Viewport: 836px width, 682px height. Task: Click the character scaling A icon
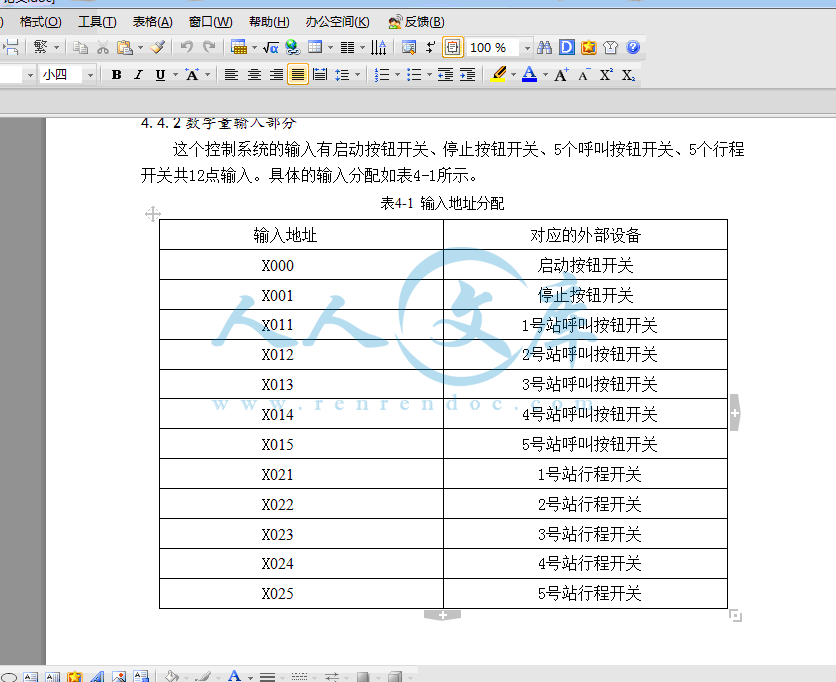point(192,75)
